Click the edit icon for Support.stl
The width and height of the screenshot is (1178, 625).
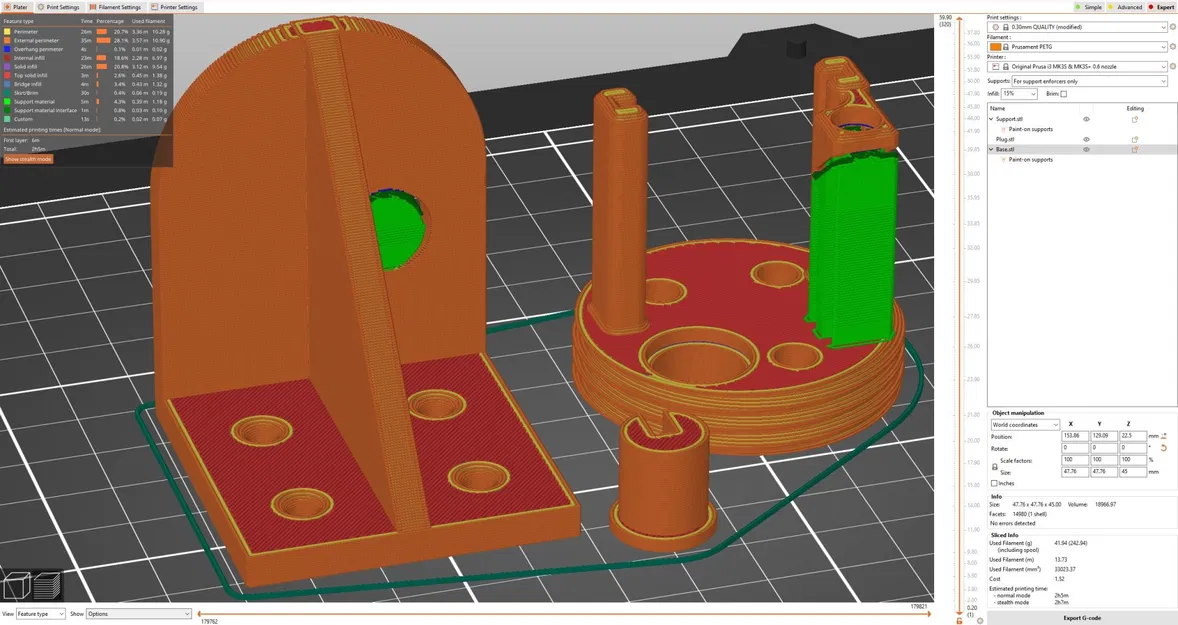point(1134,119)
